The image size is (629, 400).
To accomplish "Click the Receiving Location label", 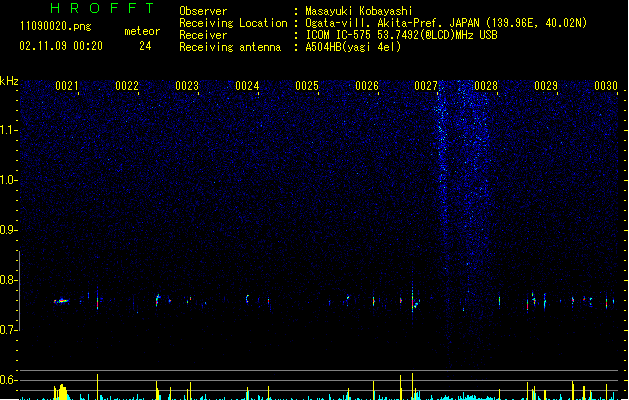I will (x=233, y=23).
